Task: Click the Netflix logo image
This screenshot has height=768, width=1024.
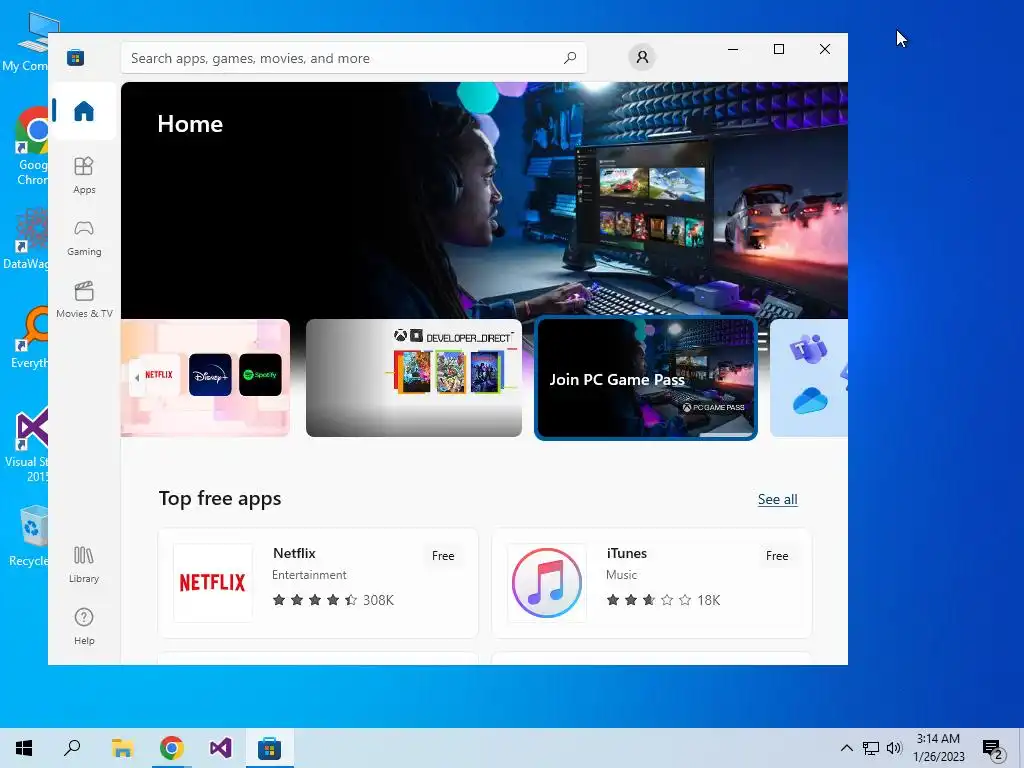Action: tap(213, 583)
